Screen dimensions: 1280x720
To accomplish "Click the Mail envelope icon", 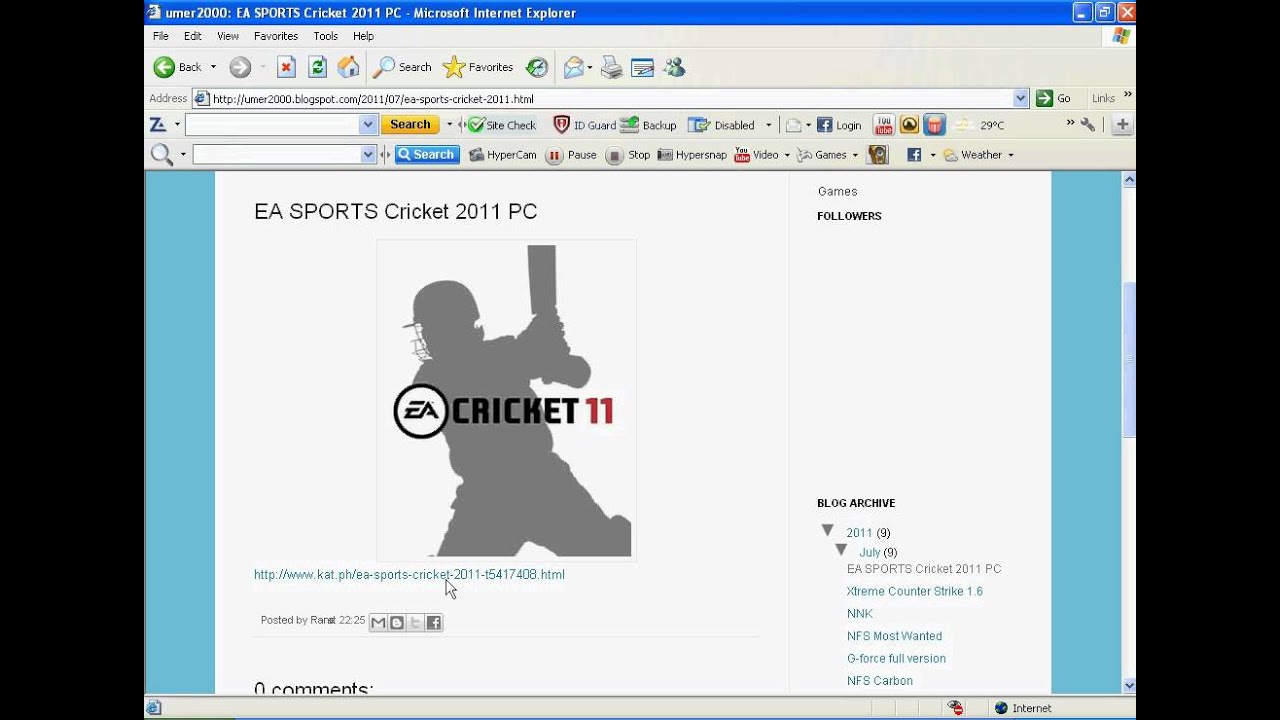I will click(573, 67).
